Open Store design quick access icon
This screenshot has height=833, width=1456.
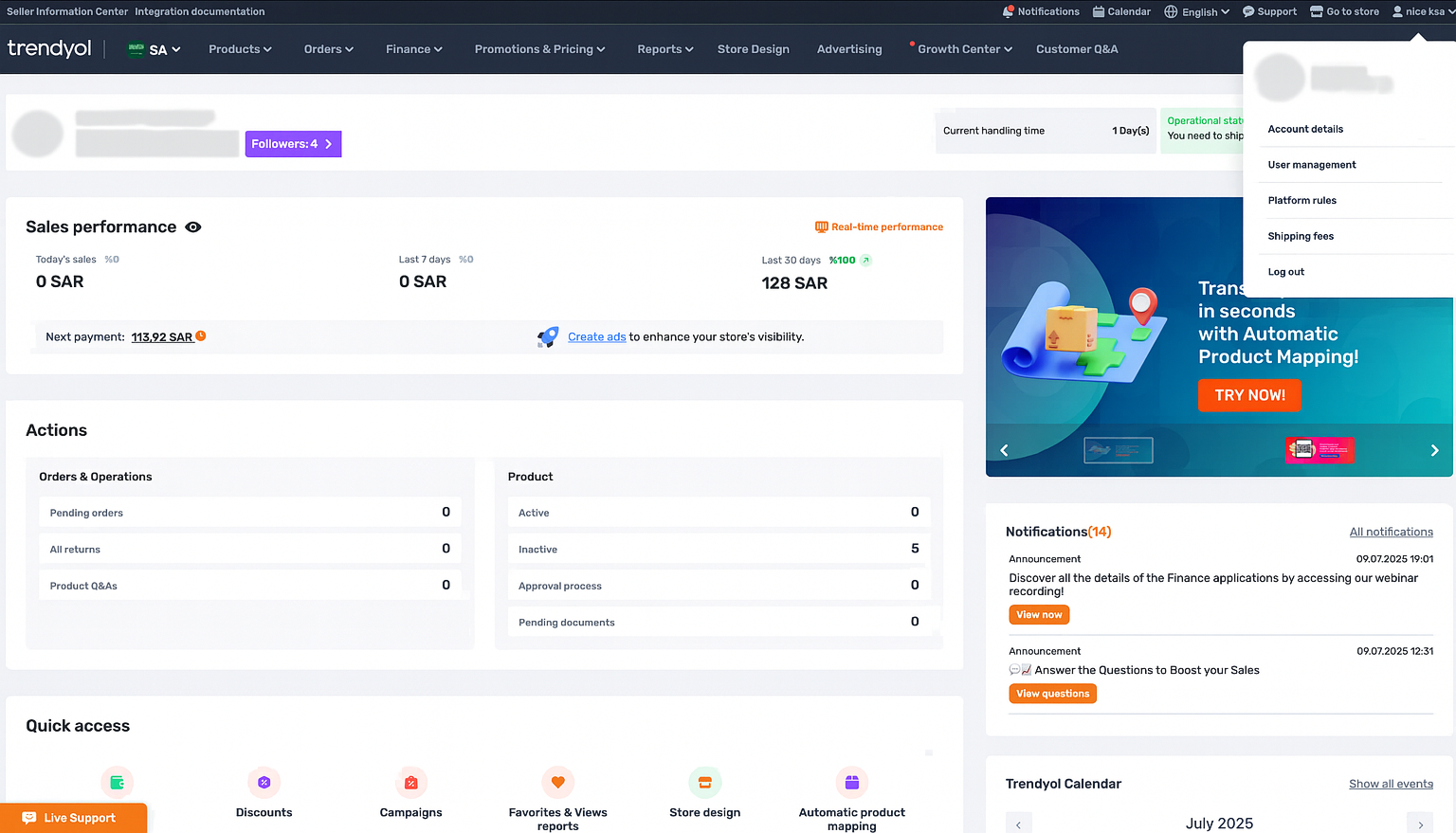click(x=704, y=783)
